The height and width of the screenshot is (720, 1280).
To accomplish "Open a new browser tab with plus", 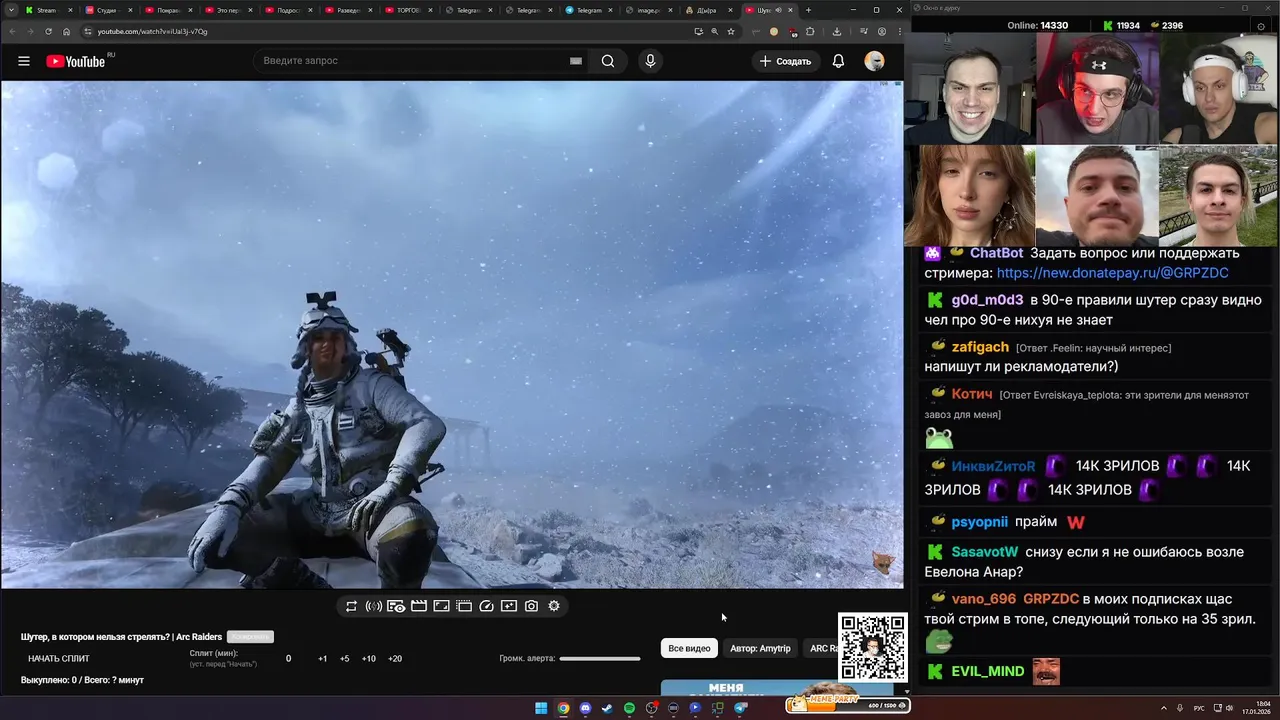I will pyautogui.click(x=808, y=10).
